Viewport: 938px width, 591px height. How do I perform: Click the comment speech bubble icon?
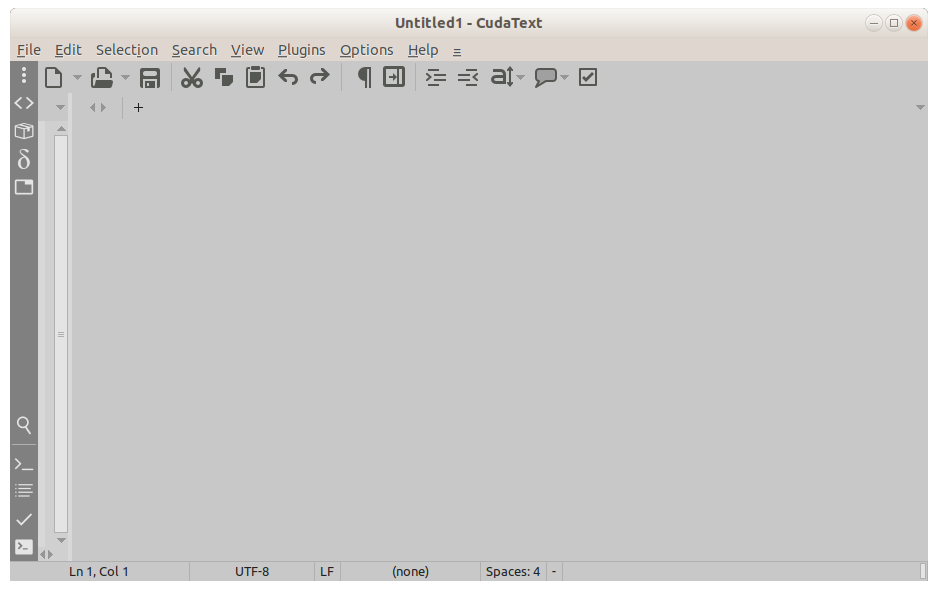[546, 77]
